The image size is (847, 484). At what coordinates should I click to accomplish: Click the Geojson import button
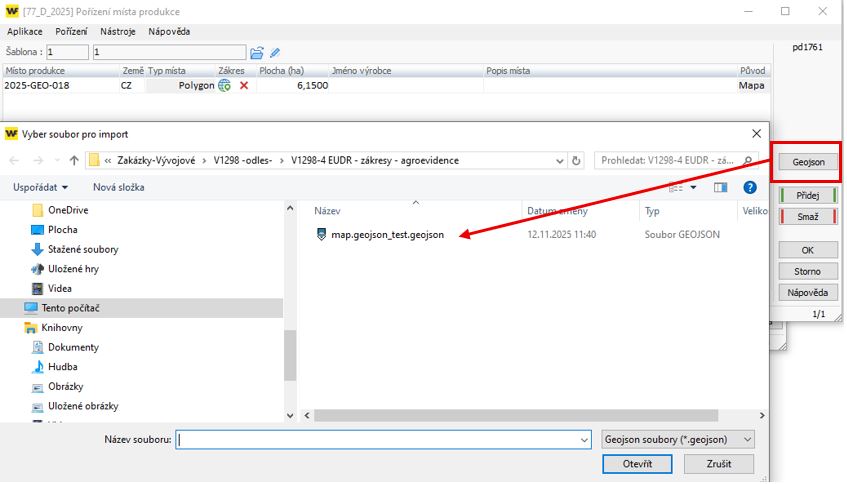point(808,161)
